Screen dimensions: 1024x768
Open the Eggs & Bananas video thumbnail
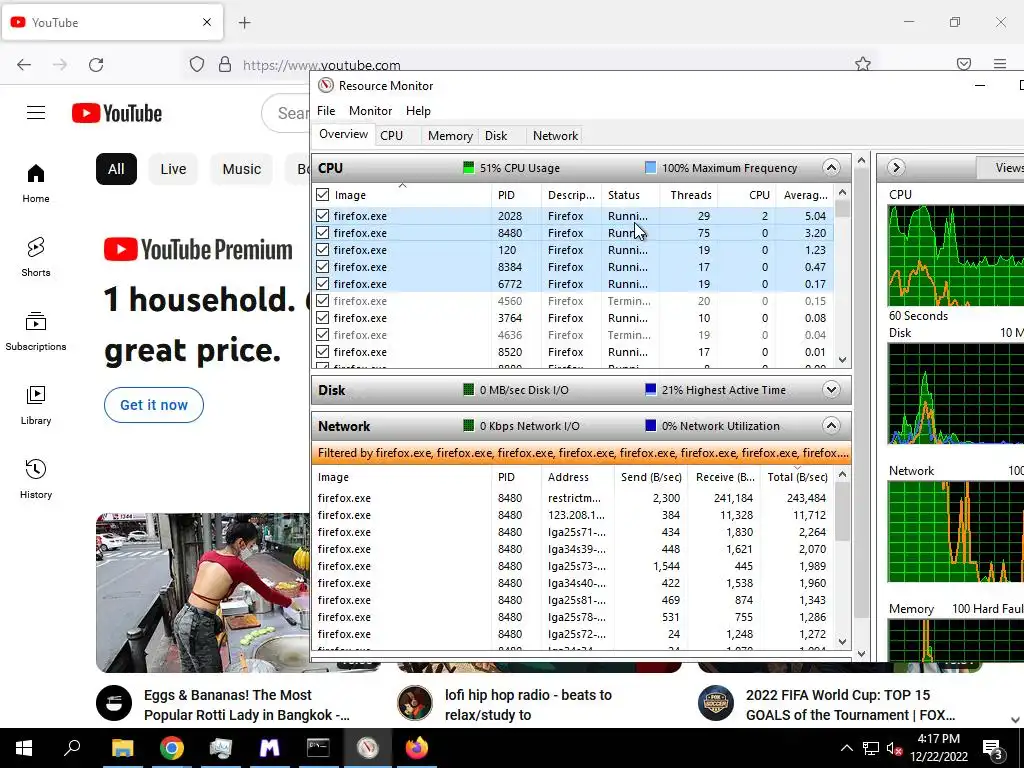[x=203, y=592]
